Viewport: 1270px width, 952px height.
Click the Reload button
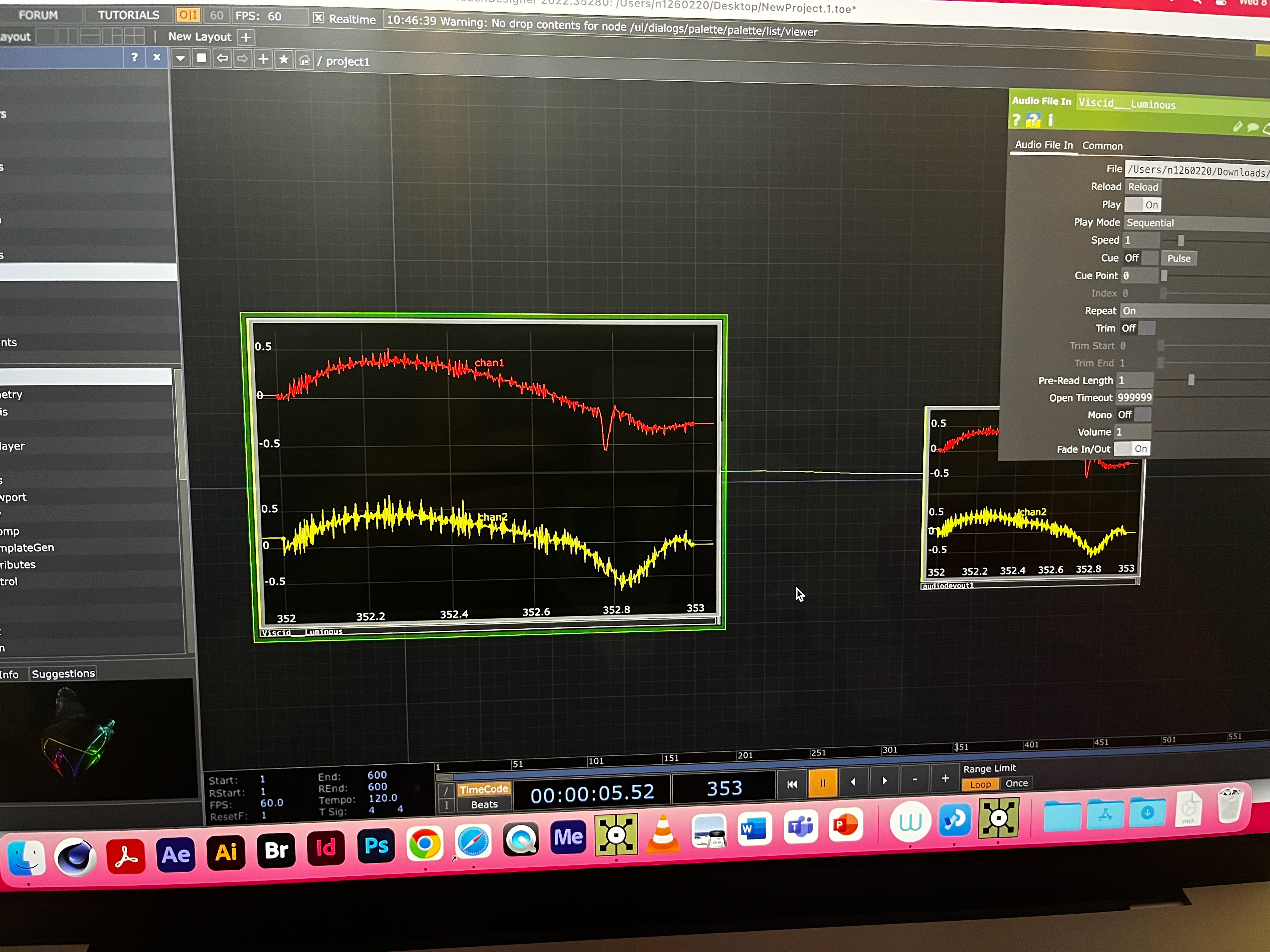[x=1143, y=187]
